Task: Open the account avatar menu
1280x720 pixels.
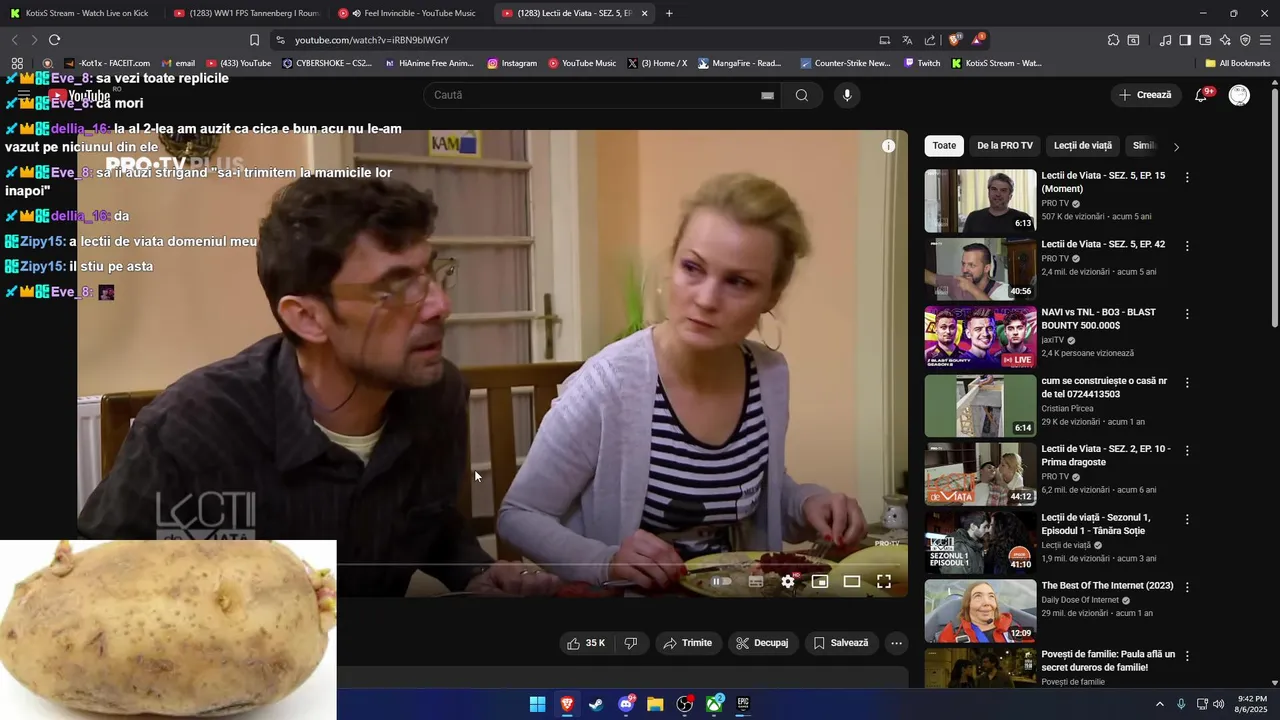Action: tap(1239, 95)
